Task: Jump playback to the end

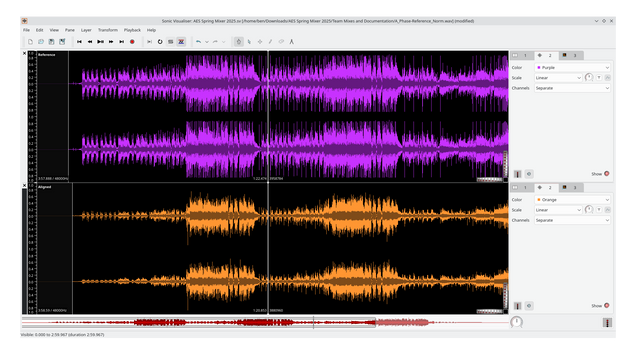Action: 122,42
